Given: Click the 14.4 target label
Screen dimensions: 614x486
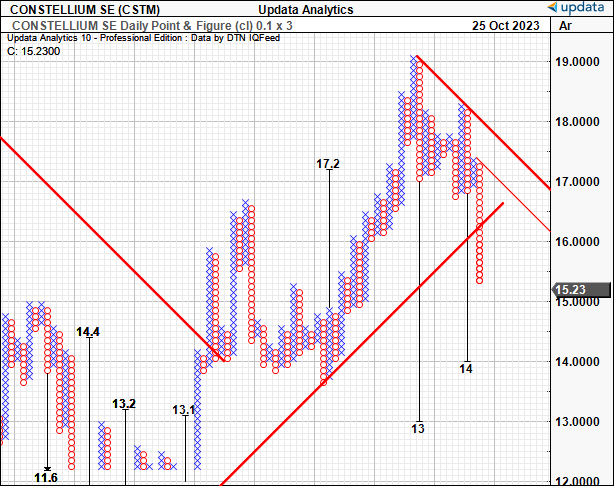Looking at the screenshot, I should (x=88, y=332).
